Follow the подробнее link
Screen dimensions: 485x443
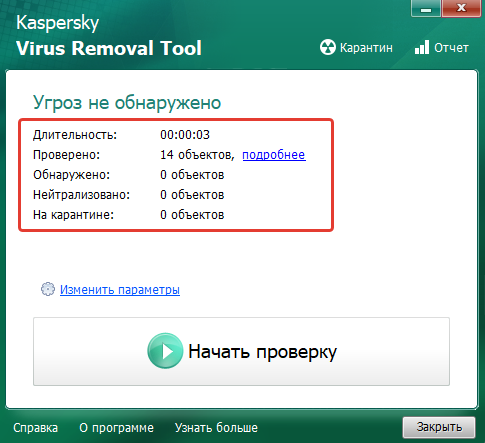(274, 155)
